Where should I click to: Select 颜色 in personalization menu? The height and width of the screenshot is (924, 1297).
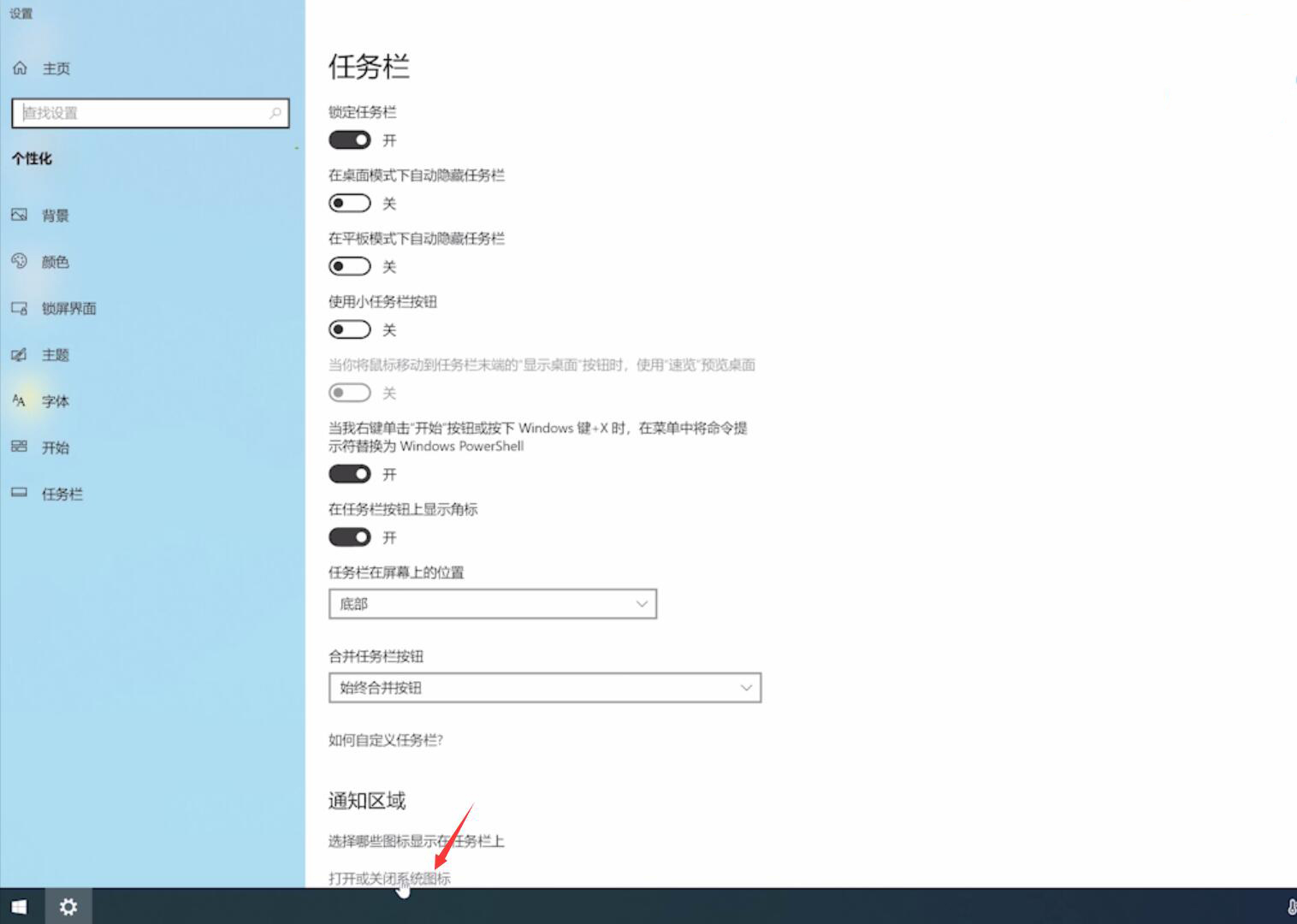(x=56, y=262)
